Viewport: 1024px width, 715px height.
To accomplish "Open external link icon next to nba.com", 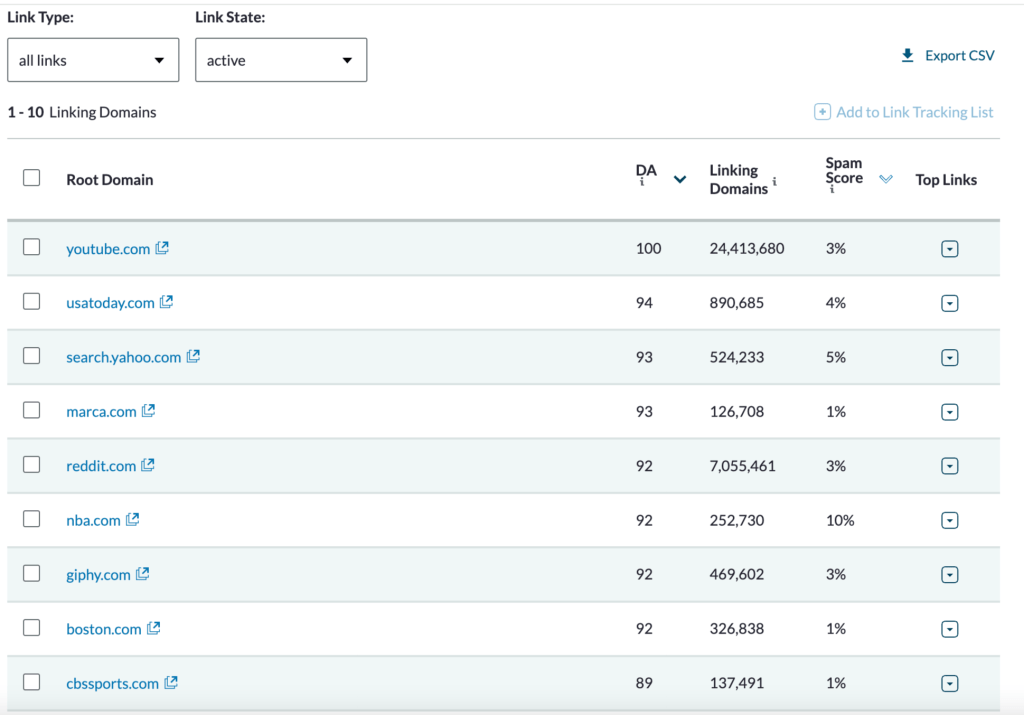I will (x=133, y=519).
